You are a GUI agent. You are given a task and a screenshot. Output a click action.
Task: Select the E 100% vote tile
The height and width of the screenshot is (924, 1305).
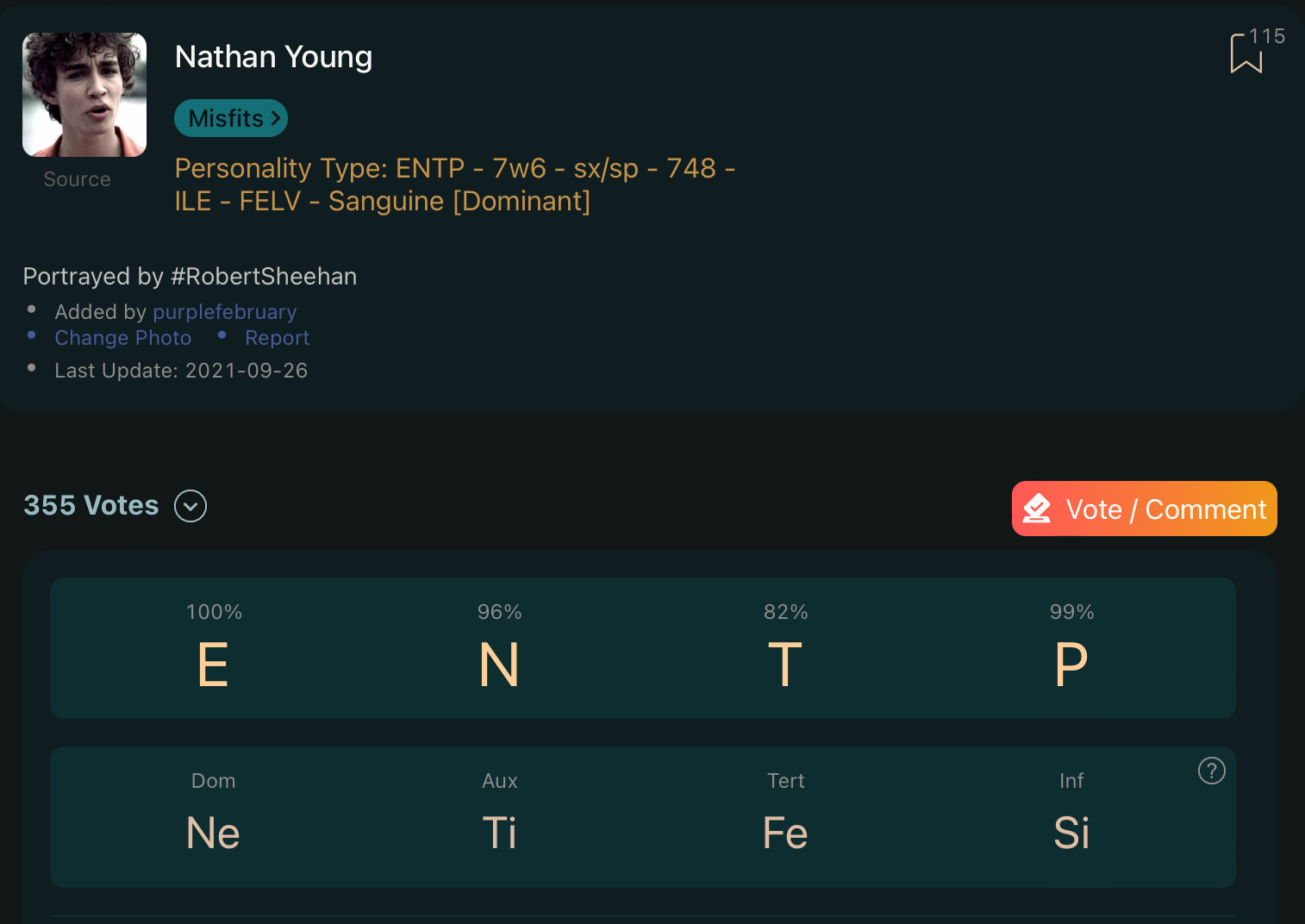point(214,648)
